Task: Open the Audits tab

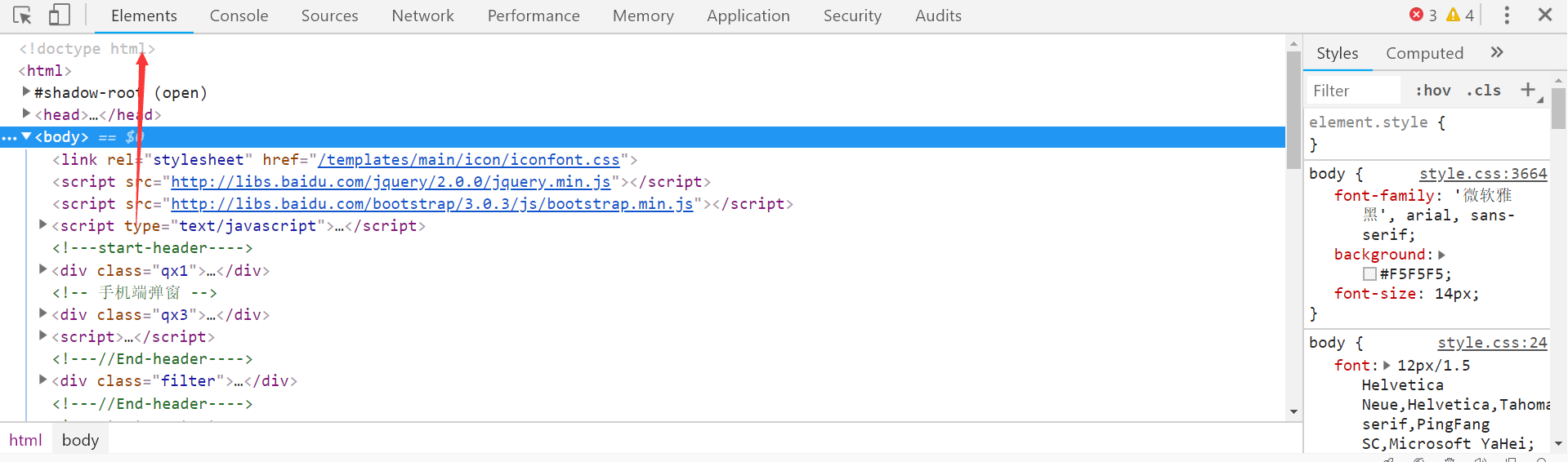Action: (x=938, y=16)
